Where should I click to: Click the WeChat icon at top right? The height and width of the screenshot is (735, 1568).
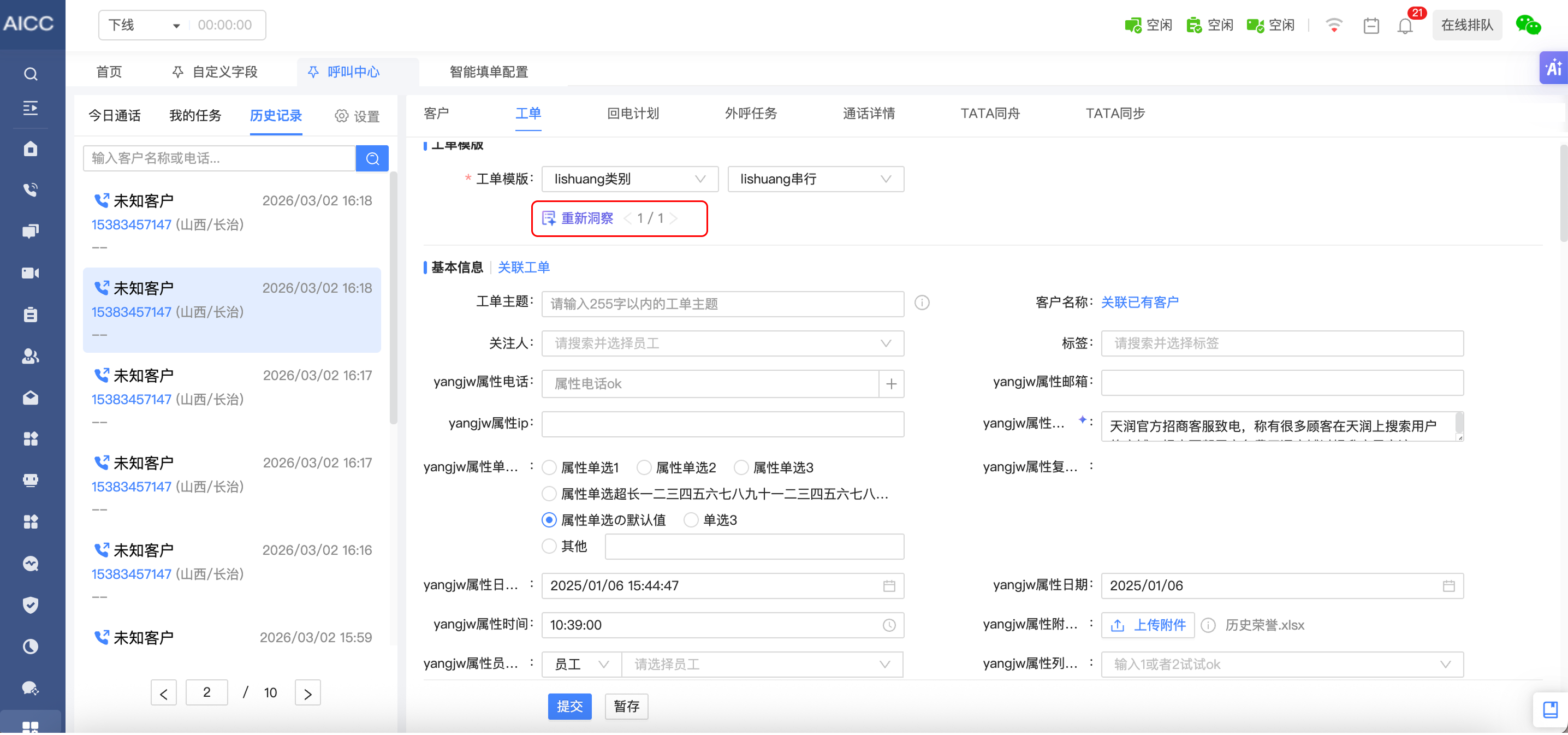(x=1528, y=25)
